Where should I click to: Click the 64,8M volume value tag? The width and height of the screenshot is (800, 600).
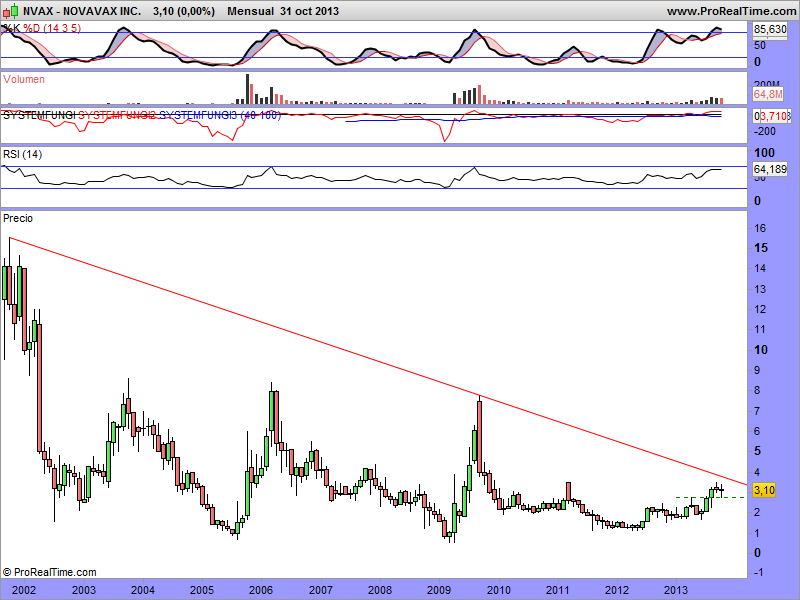tap(766, 94)
